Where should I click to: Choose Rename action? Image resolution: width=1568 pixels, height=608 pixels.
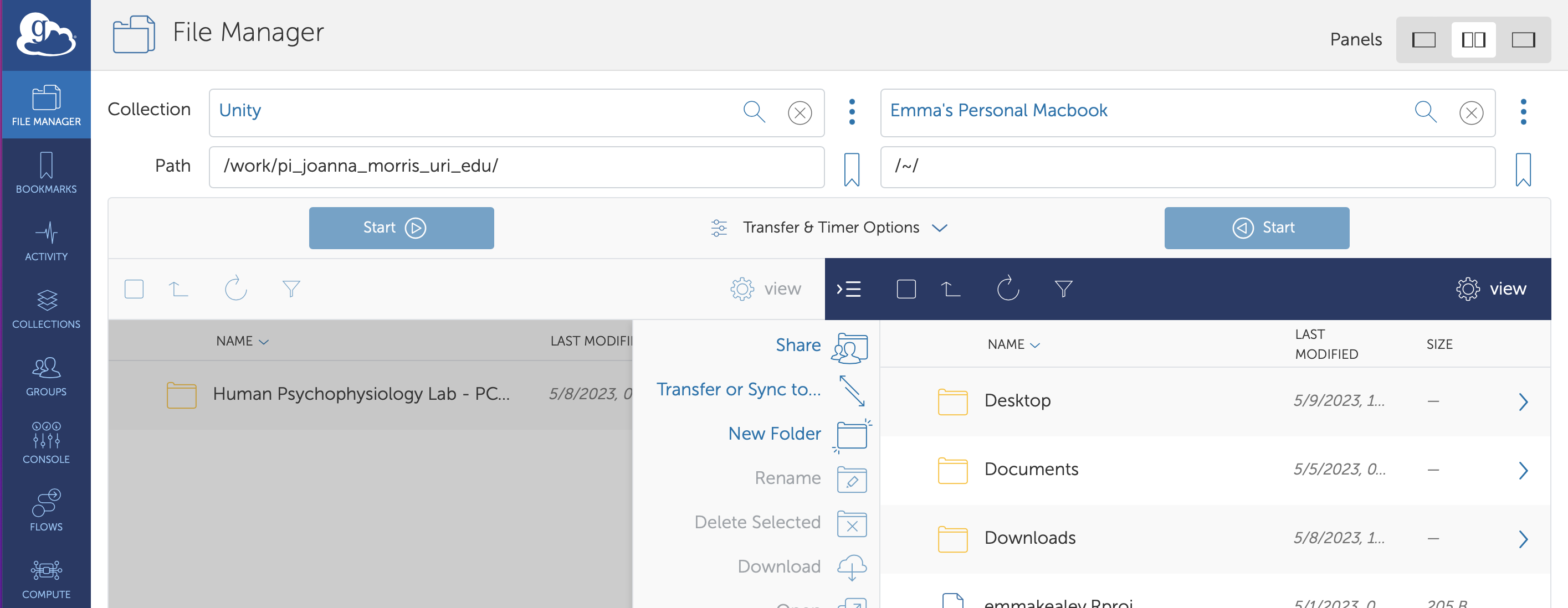coord(811,479)
